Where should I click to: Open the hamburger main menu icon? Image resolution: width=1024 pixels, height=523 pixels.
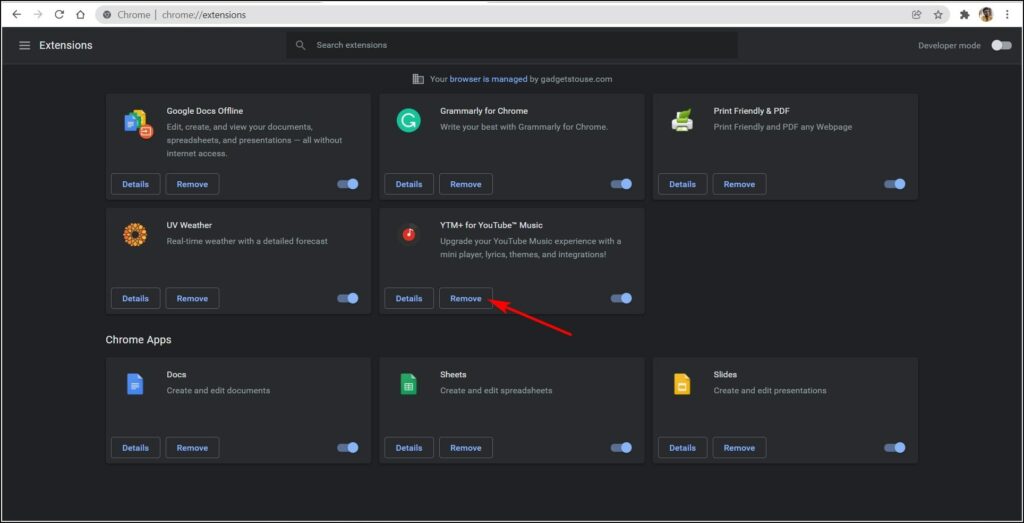point(25,46)
